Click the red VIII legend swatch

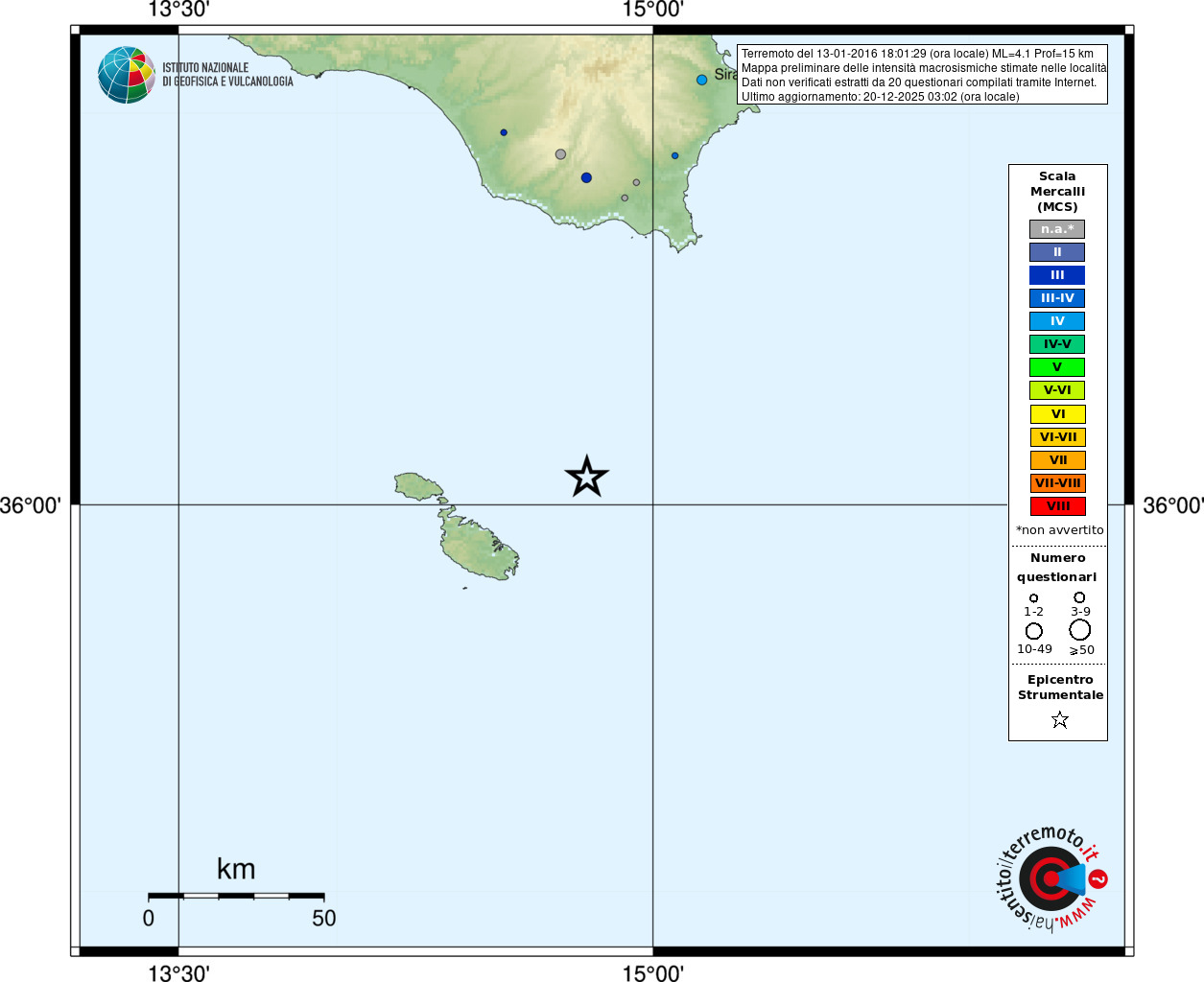(x=1058, y=506)
